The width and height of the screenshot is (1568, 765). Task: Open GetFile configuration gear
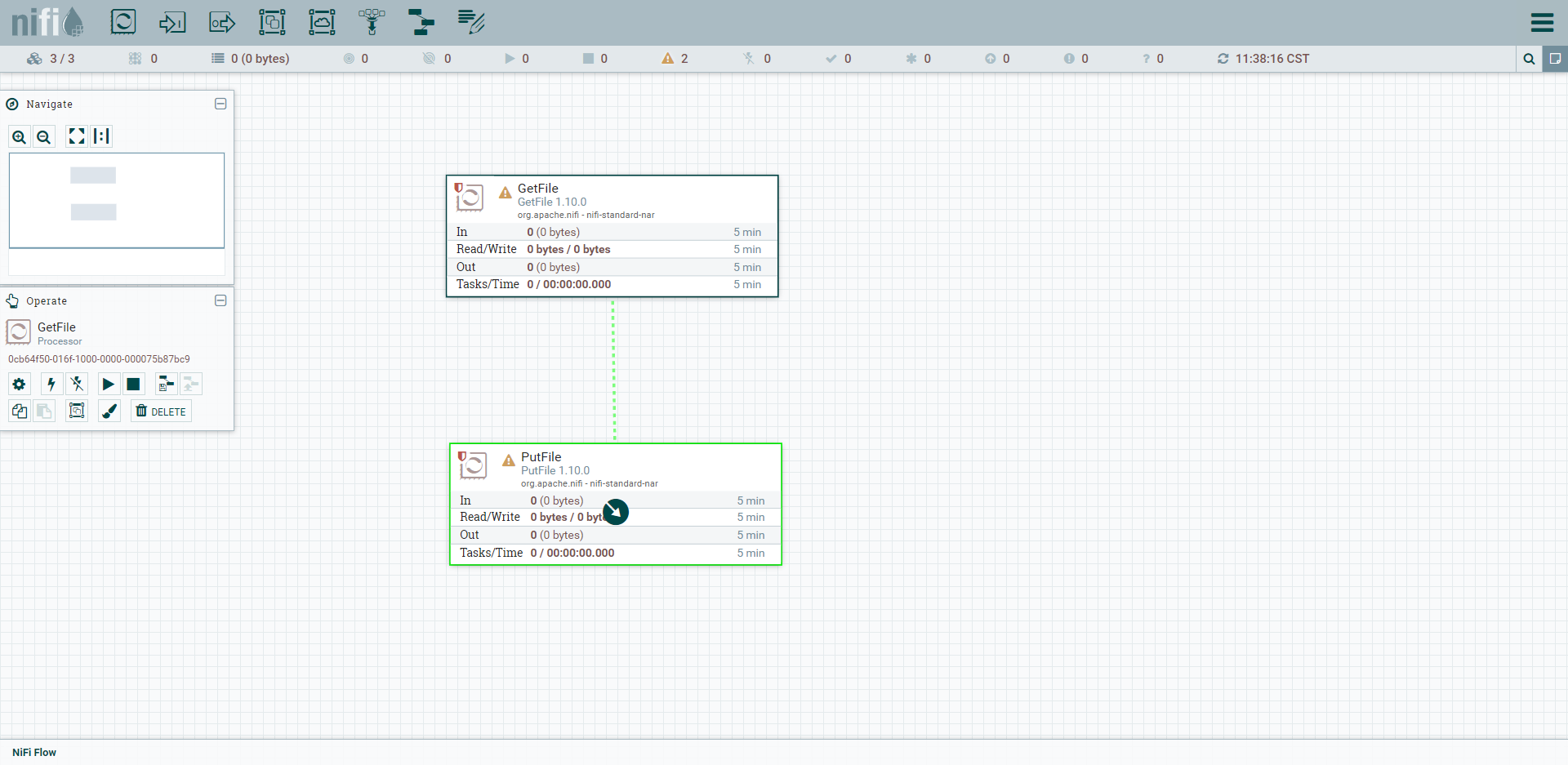(x=20, y=384)
